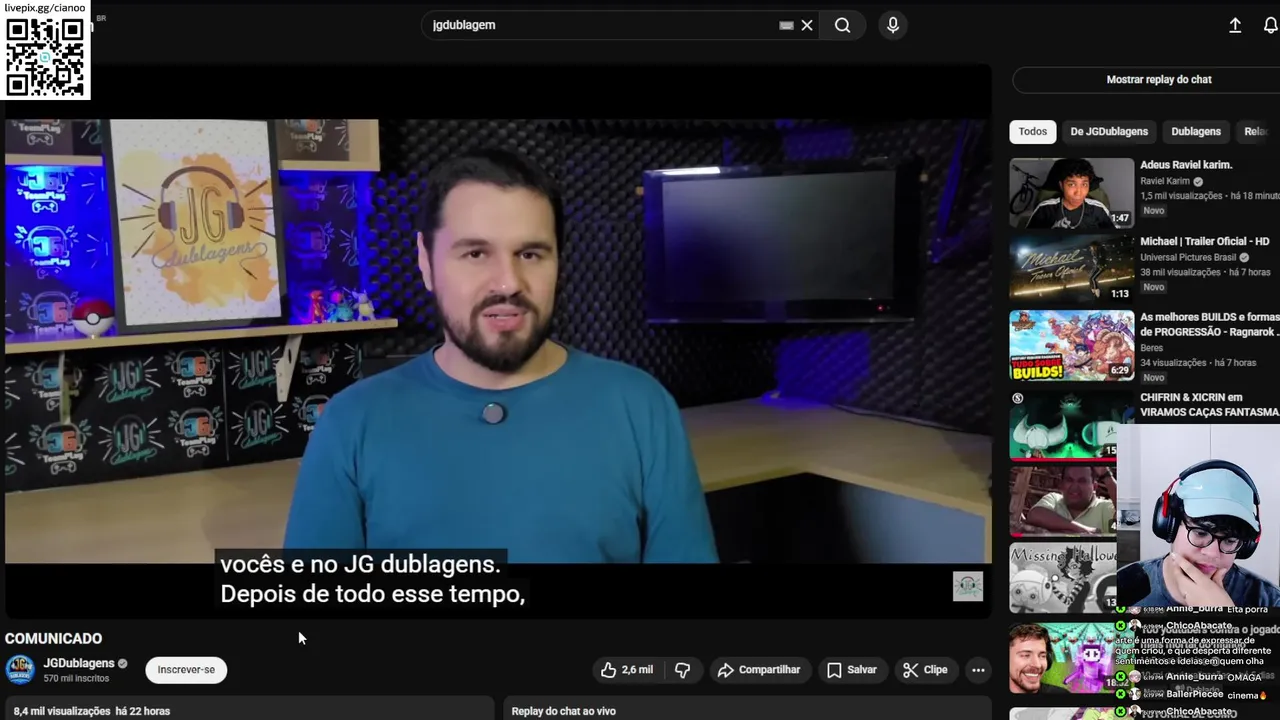Like the video (2,6 mil)
The image size is (1280, 720).
(627, 670)
